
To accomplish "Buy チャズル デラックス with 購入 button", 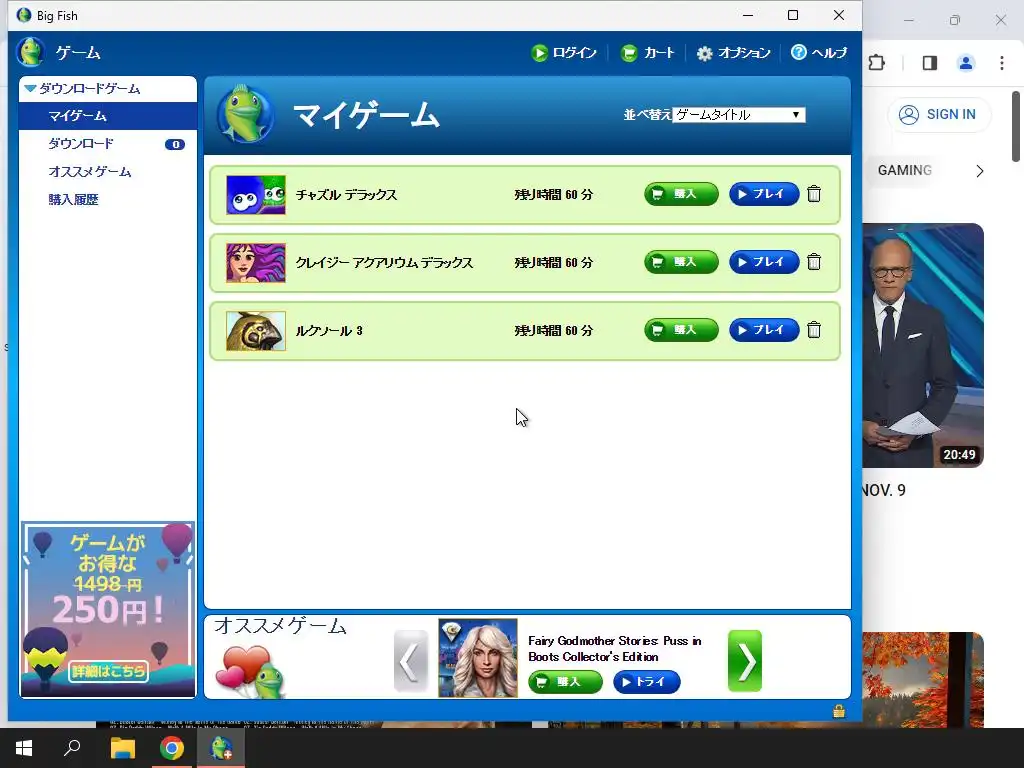I will 681,194.
